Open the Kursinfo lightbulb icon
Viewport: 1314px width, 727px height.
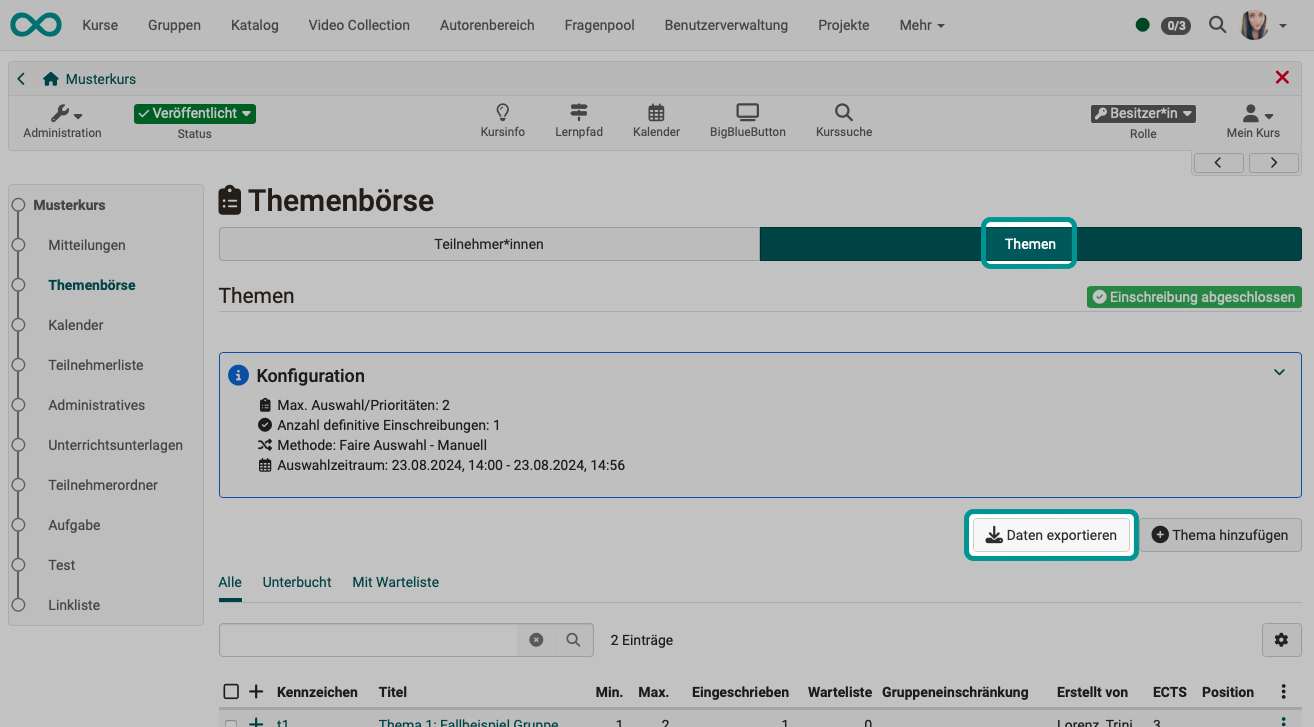point(502,113)
